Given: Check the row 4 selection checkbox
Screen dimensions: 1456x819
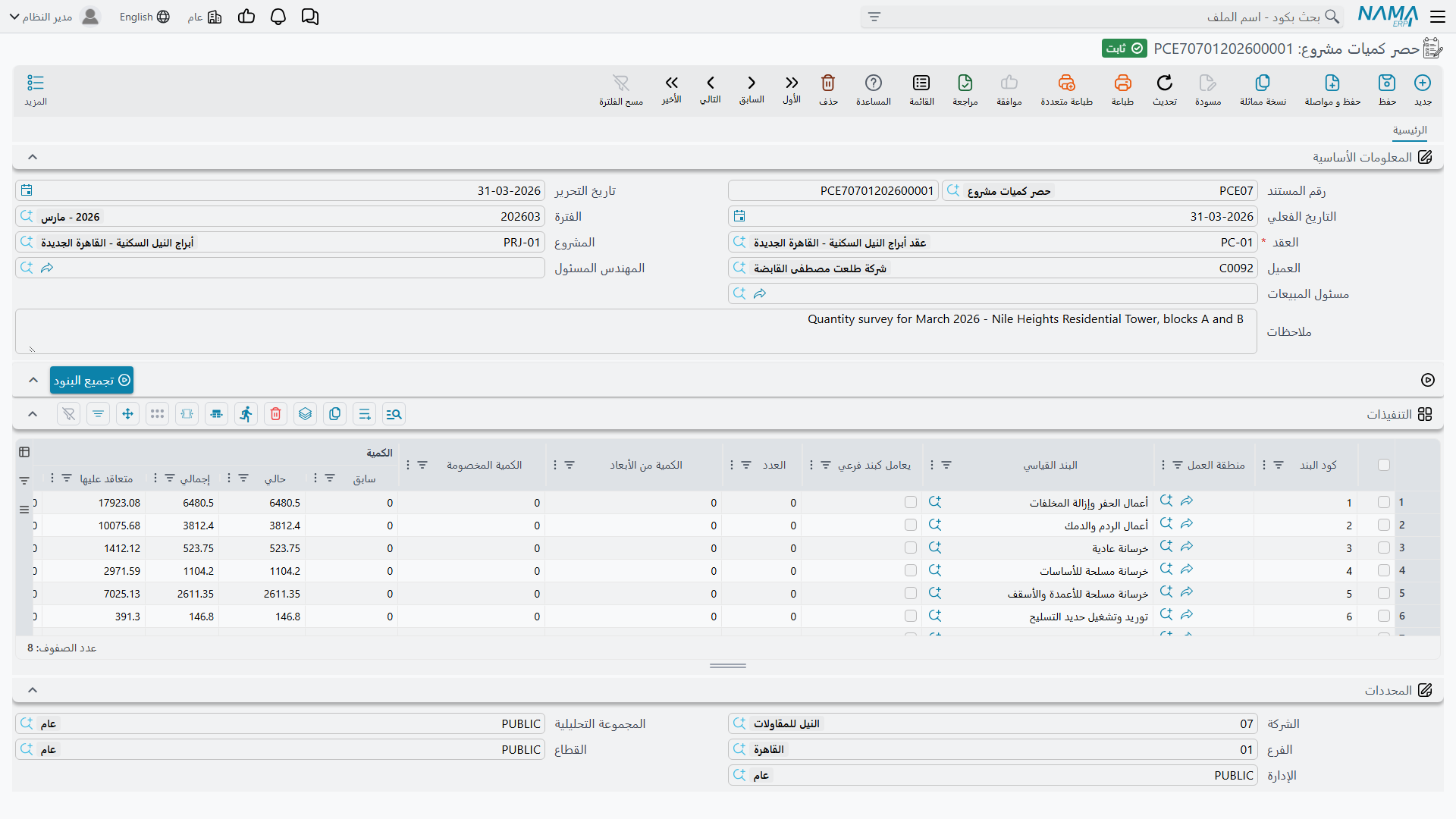Looking at the screenshot, I should pos(1384,570).
